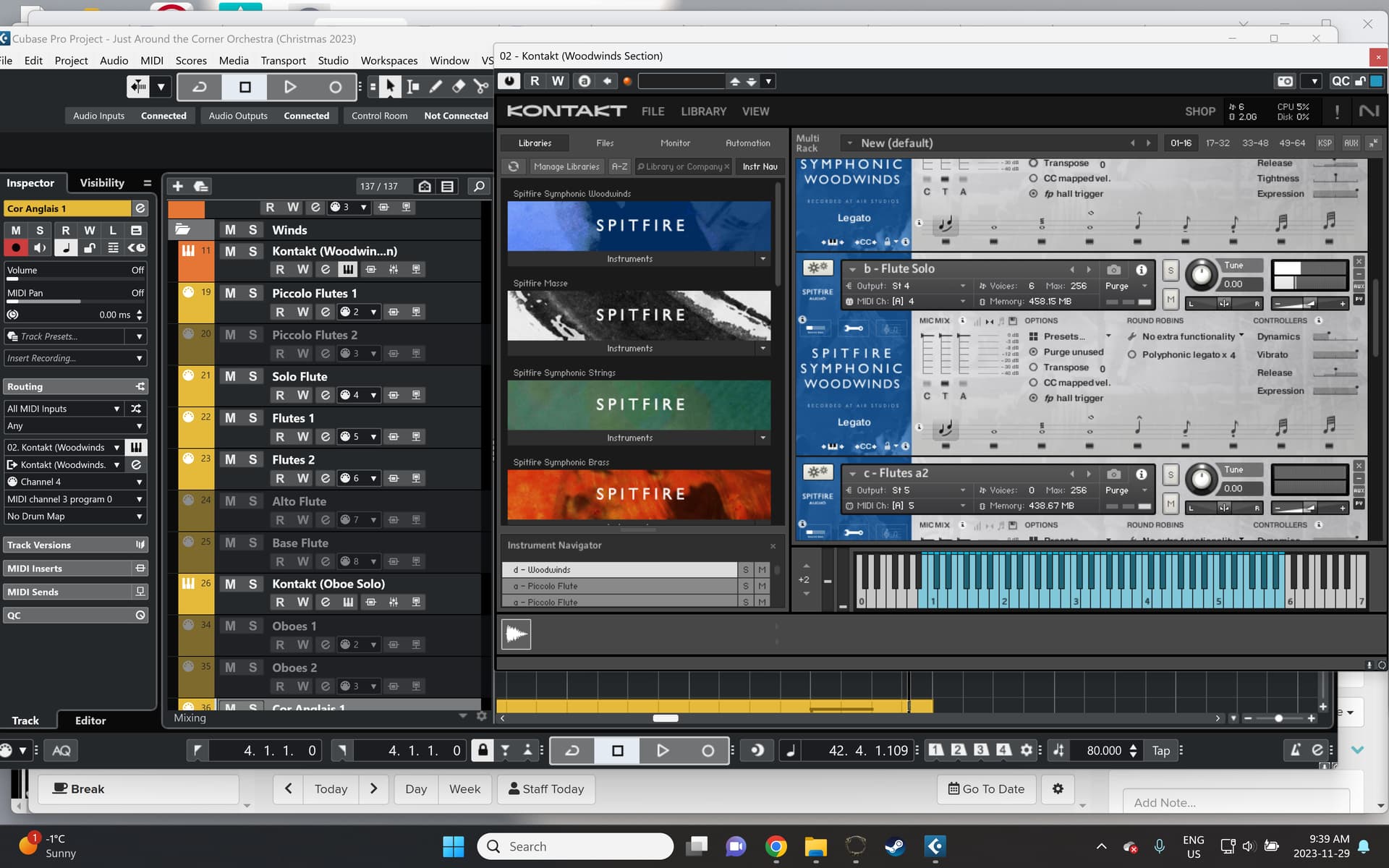Click the Spitfire Symphonic Strings library thumbnail

639,404
